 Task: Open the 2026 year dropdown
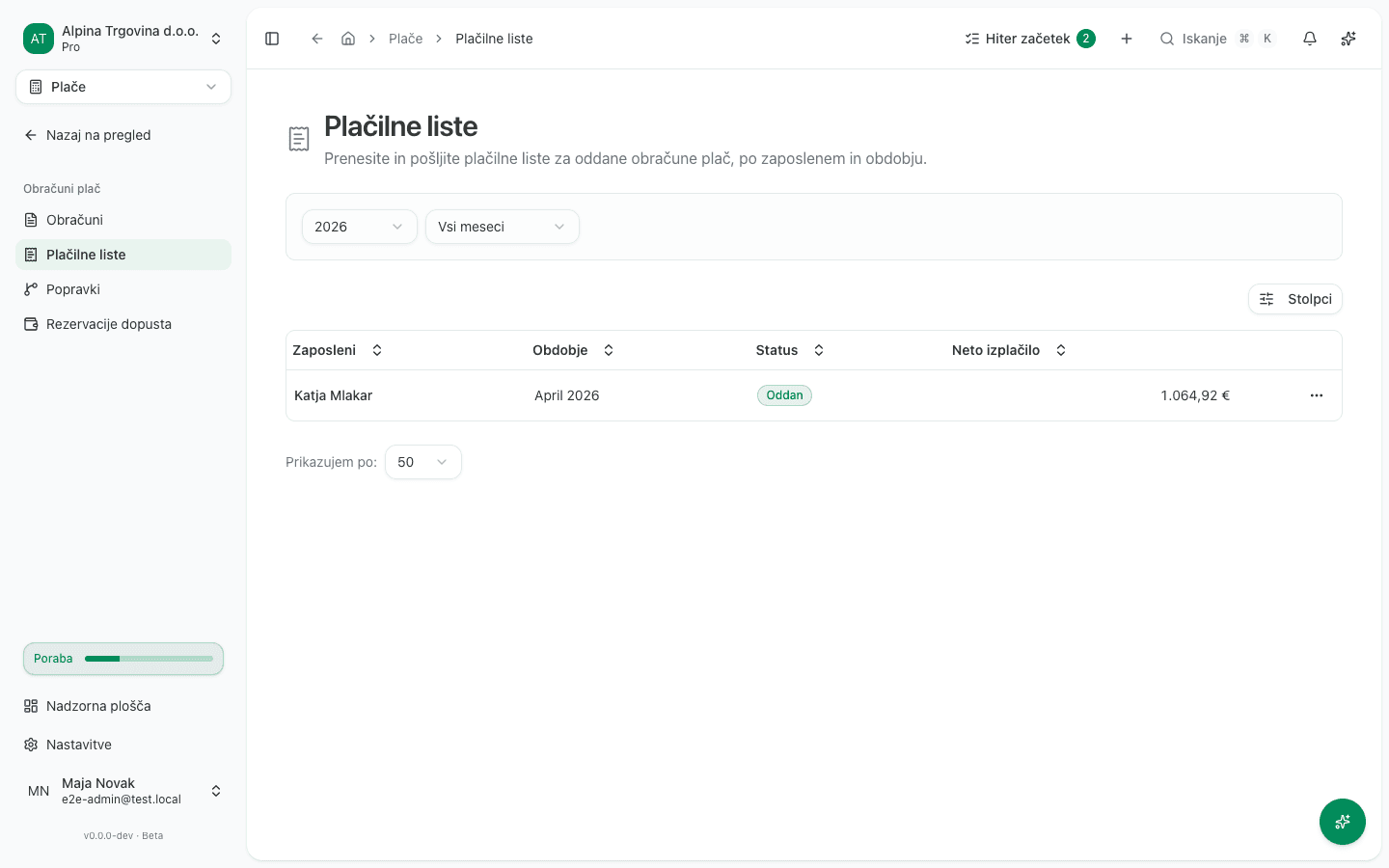coord(360,227)
